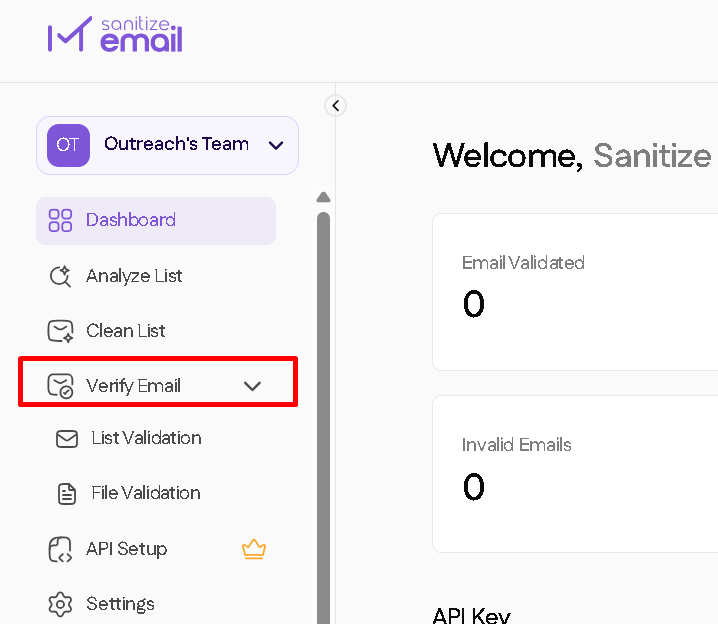This screenshot has height=624, width=718.
Task: Click the Verify Email envelope icon
Action: point(61,386)
